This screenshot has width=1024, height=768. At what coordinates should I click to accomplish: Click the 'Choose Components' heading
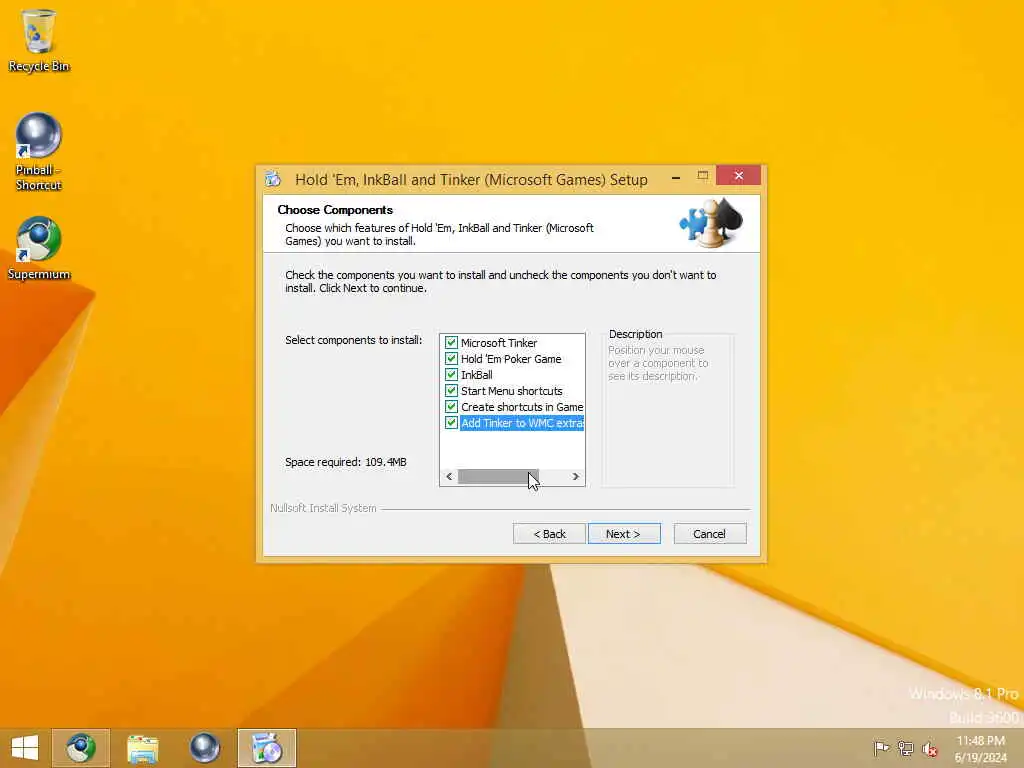click(x=335, y=210)
